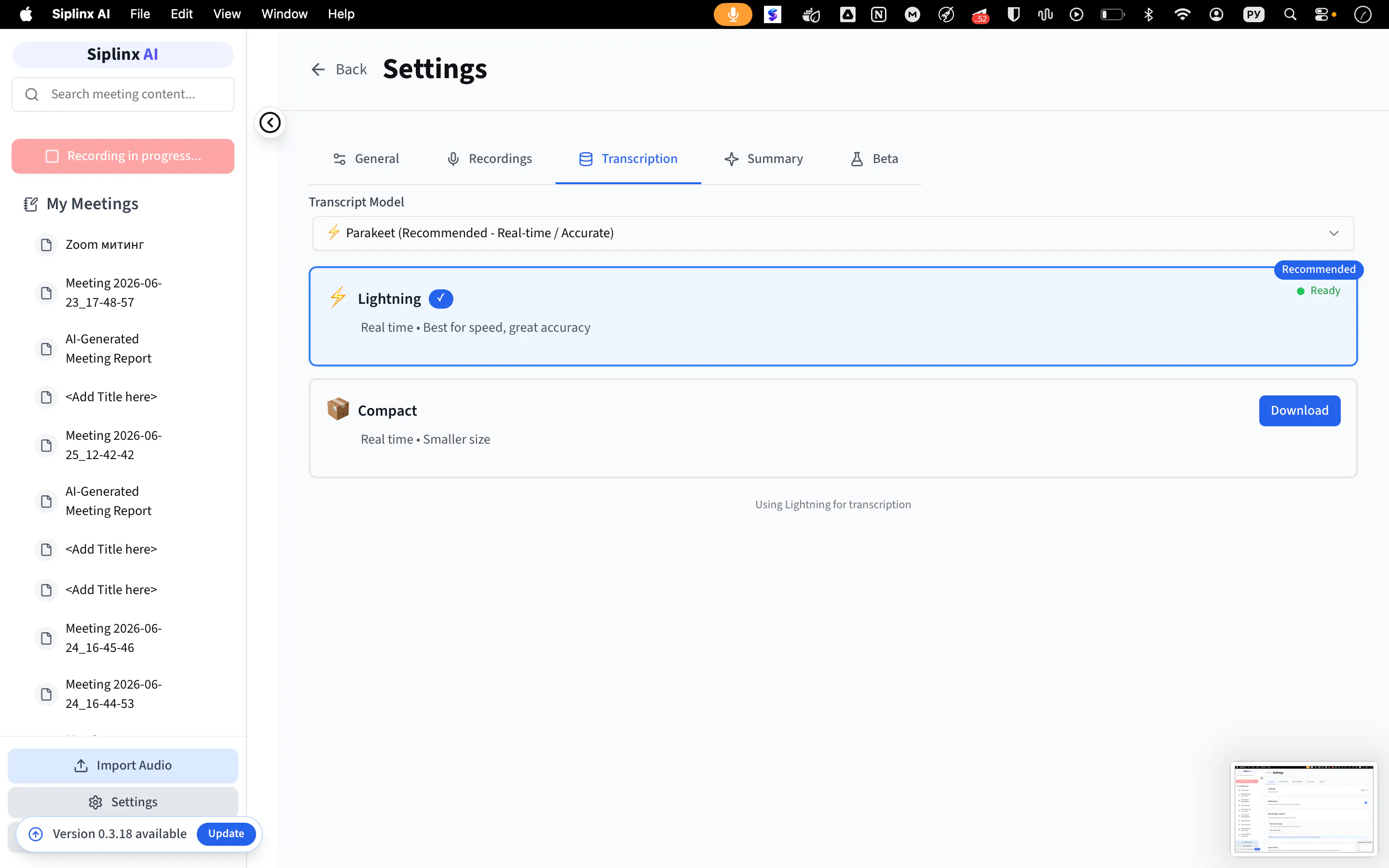Click the My Meetings heading

93,204
